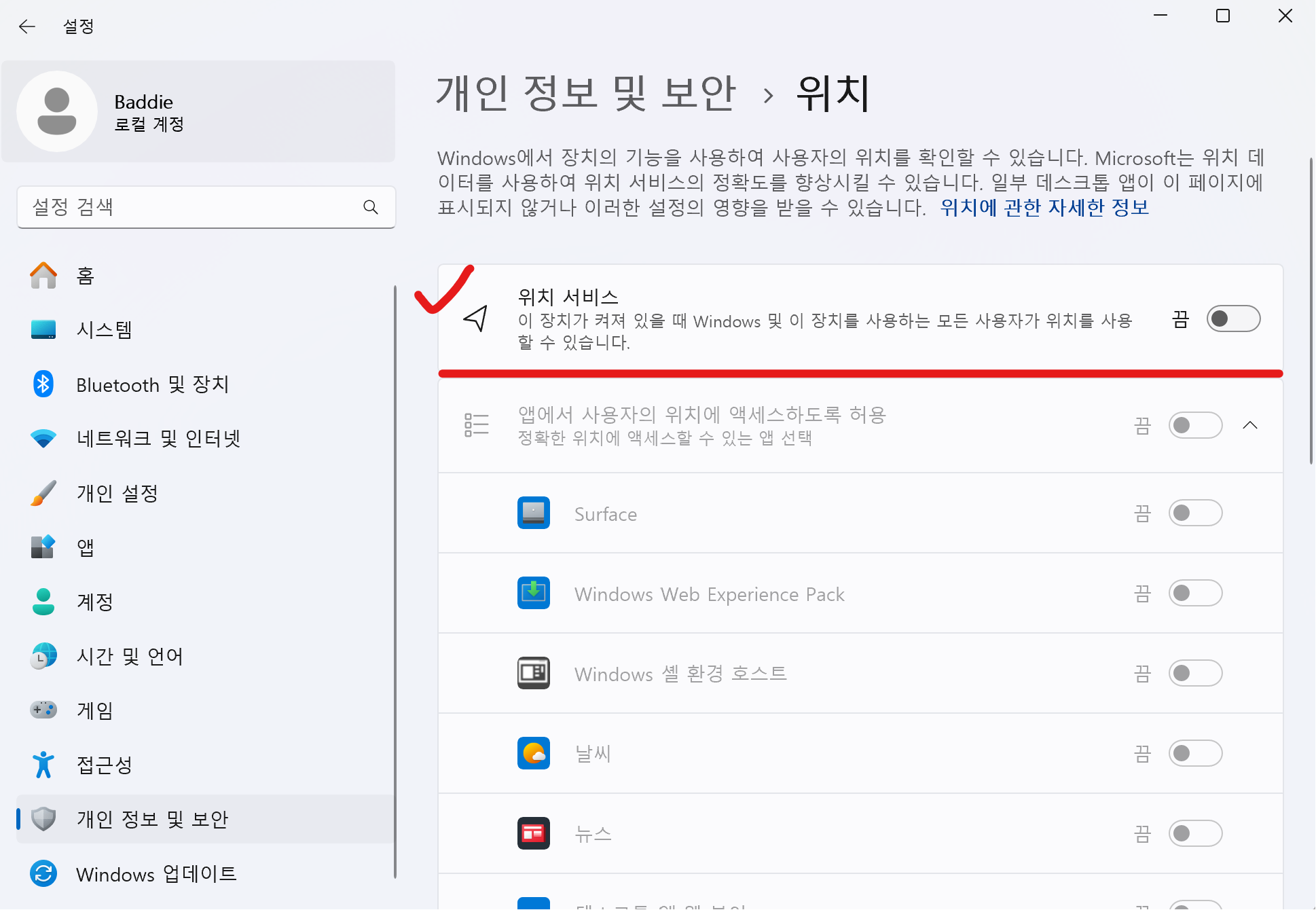Click the Baddie profile avatar

tap(57, 111)
